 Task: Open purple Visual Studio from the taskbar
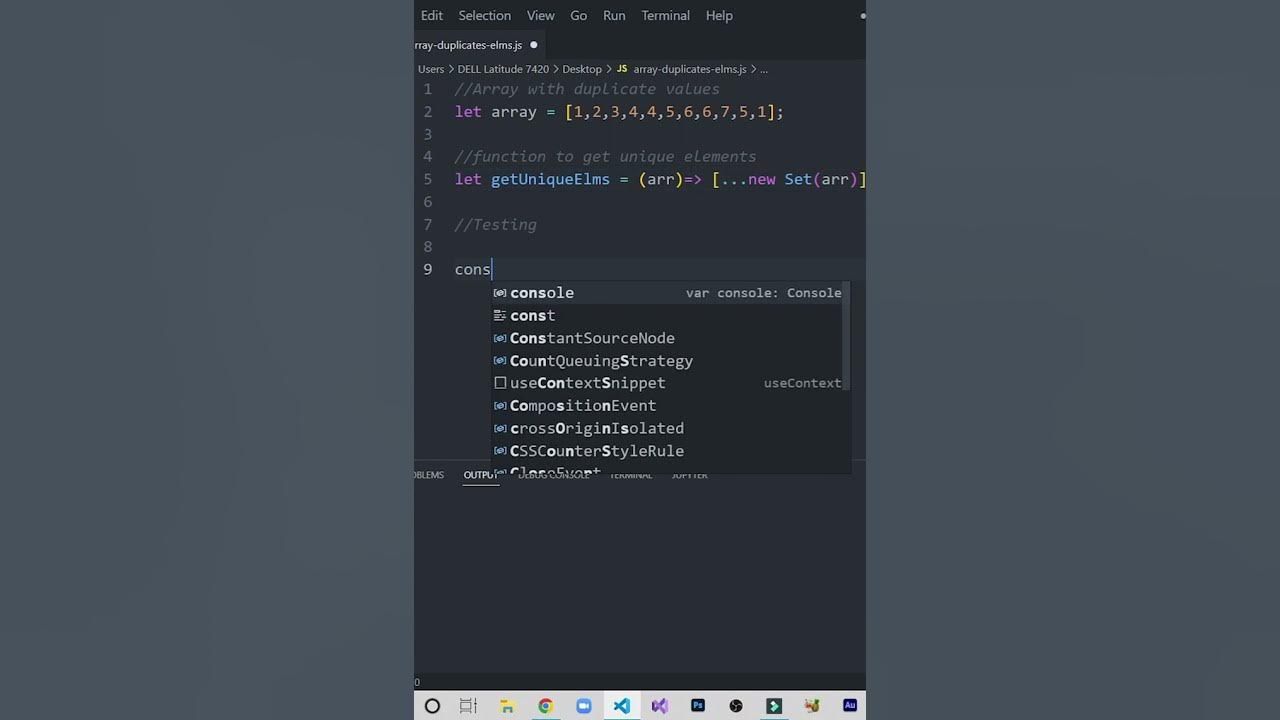click(x=660, y=706)
